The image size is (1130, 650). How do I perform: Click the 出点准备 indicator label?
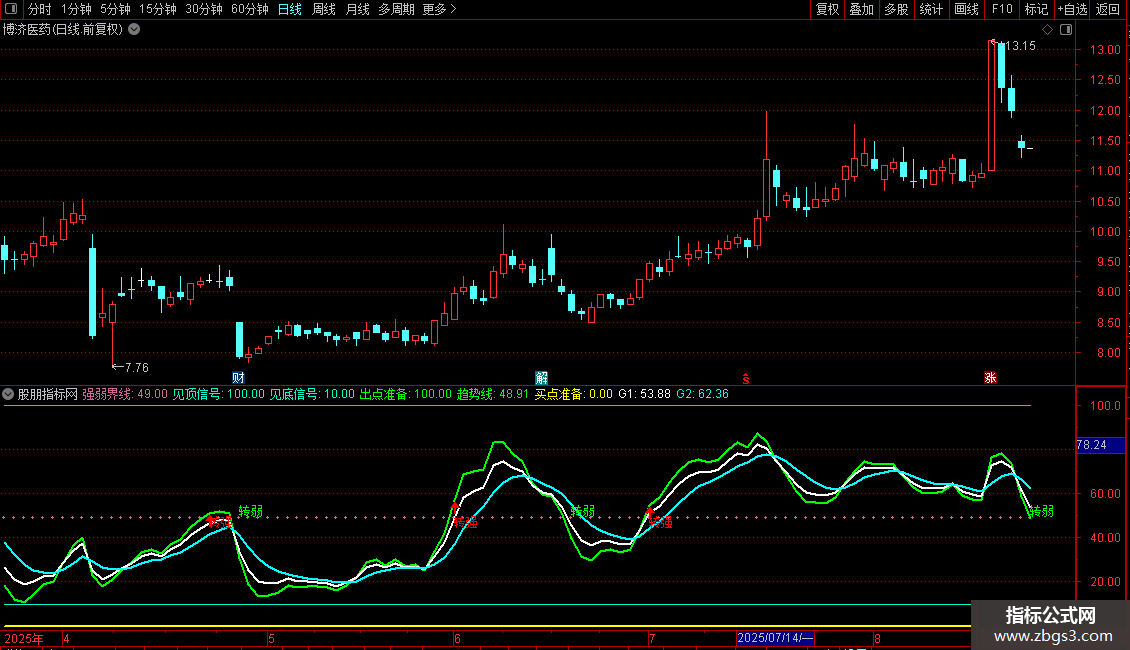[x=406, y=394]
